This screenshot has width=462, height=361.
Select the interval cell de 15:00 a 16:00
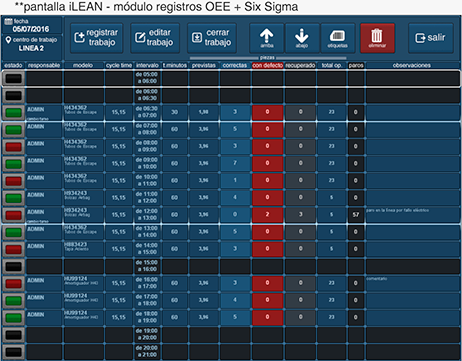[x=147, y=266]
